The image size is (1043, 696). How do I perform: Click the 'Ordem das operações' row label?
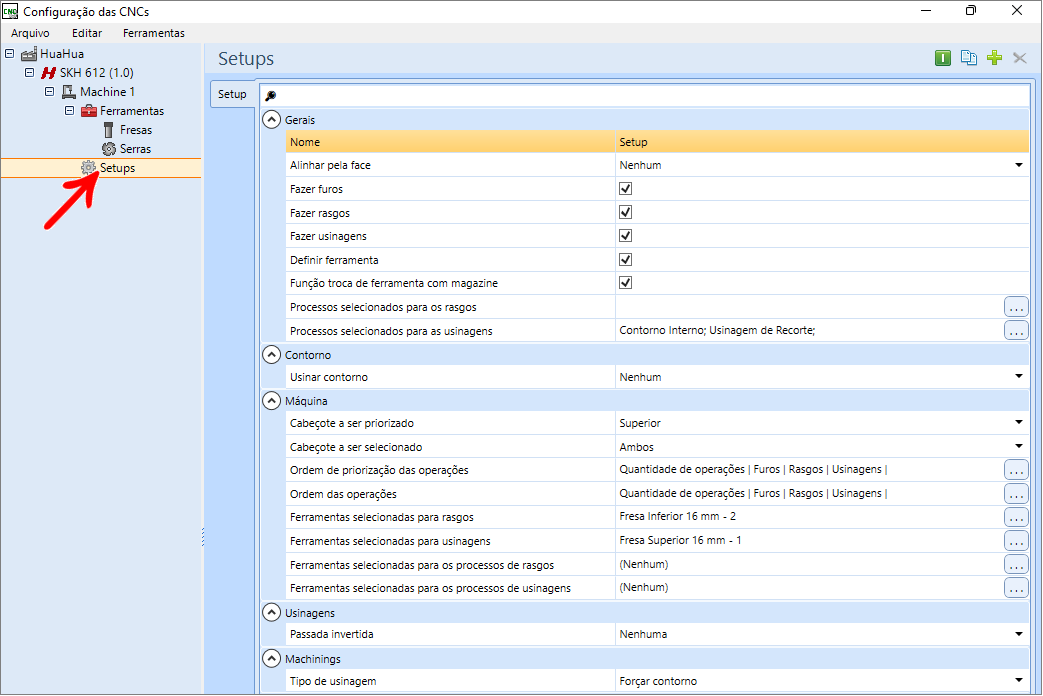[x=343, y=494]
